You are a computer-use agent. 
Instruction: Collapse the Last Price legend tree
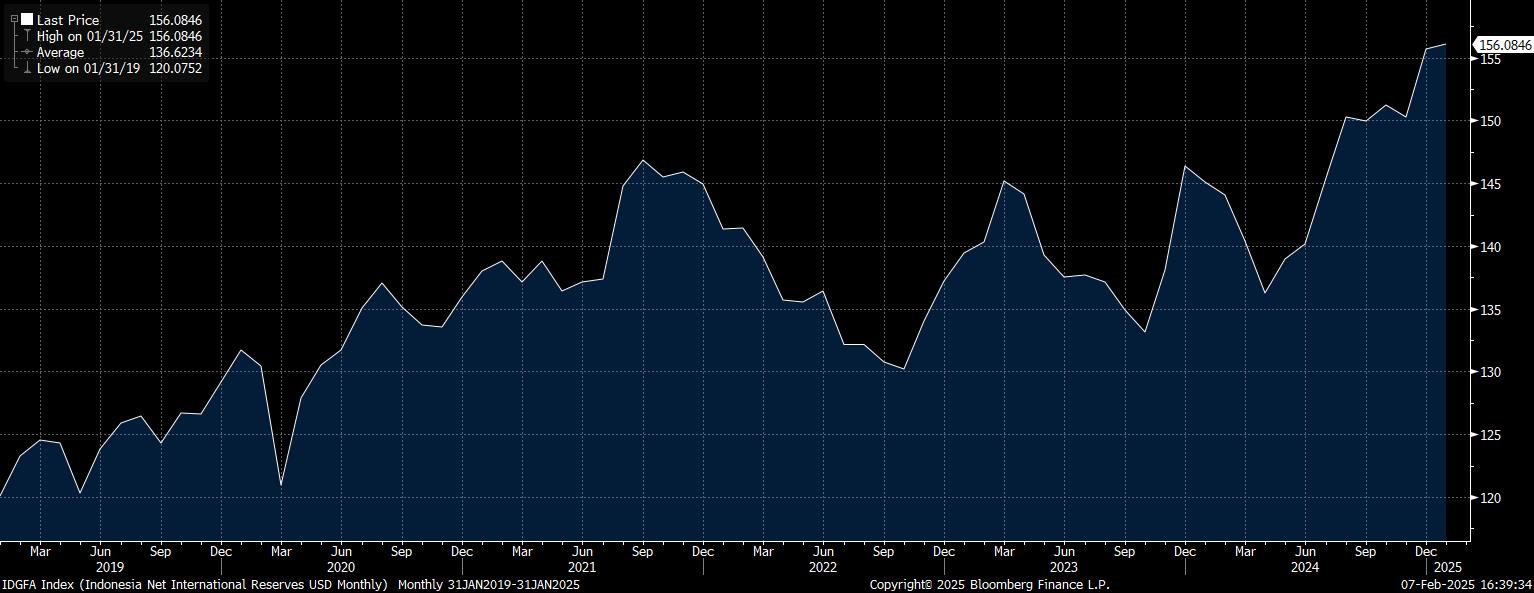[13, 19]
